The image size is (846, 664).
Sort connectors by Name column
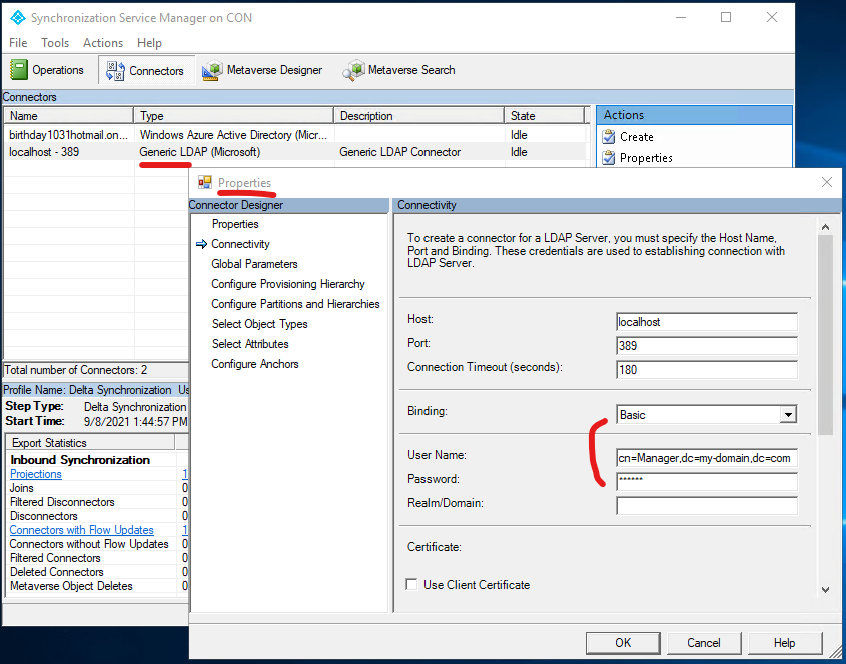tap(69, 115)
